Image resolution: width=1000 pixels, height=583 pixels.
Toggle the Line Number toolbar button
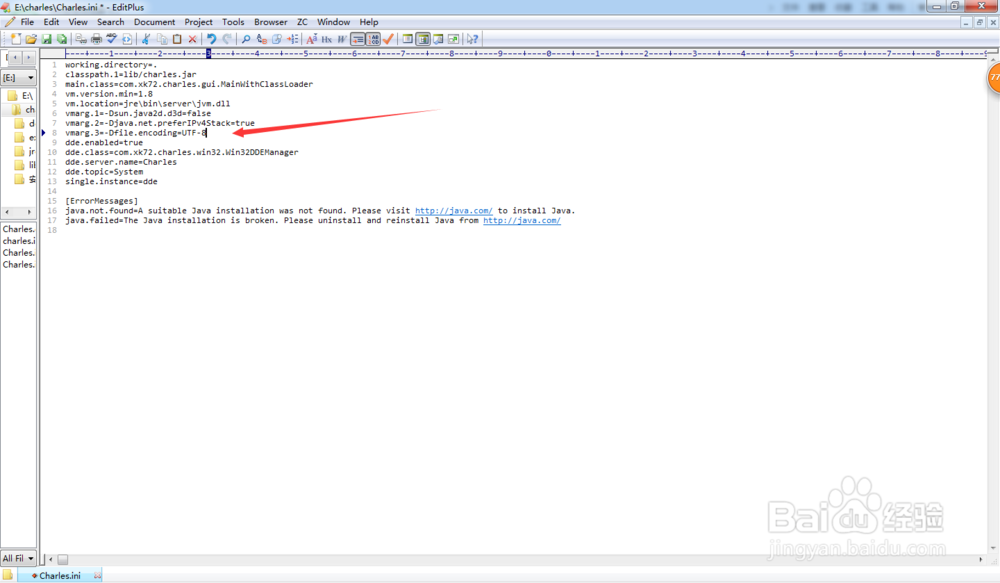[x=374, y=39]
